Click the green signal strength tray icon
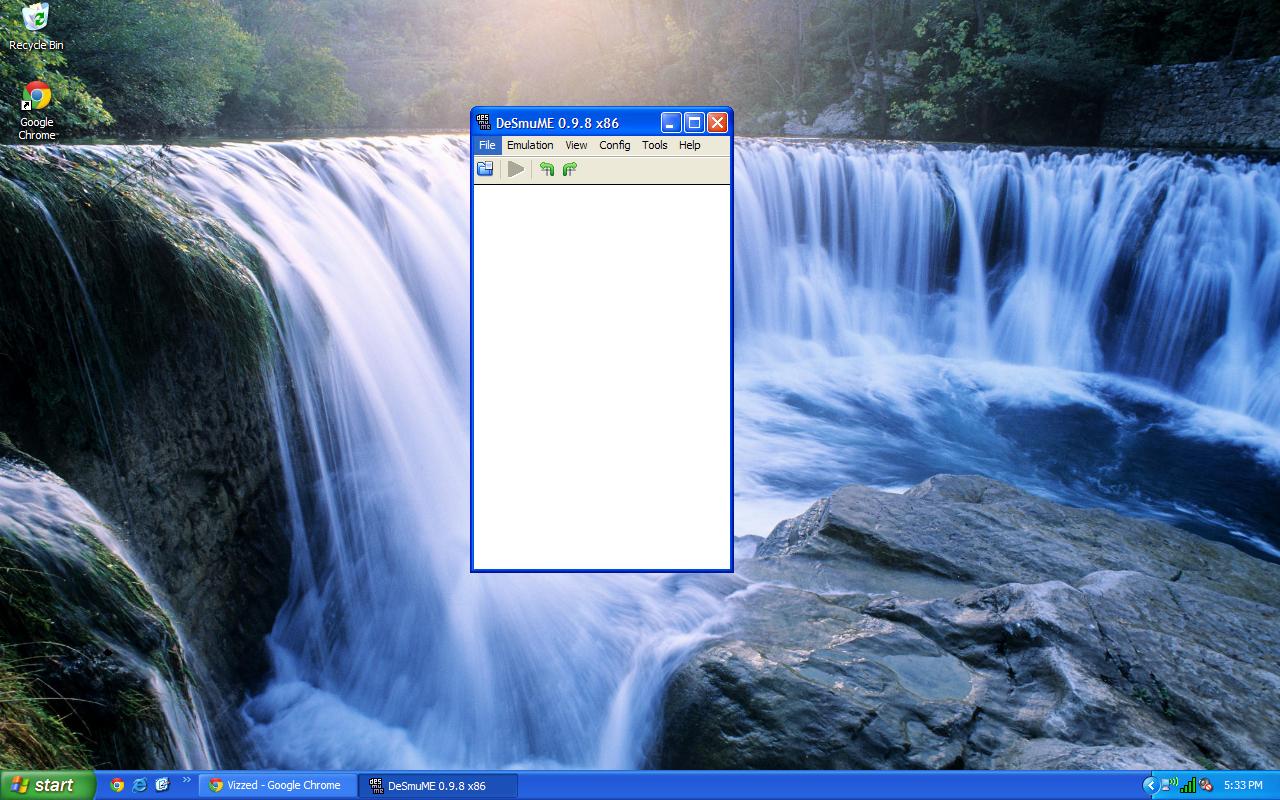The width and height of the screenshot is (1280, 800). pos(1188,785)
